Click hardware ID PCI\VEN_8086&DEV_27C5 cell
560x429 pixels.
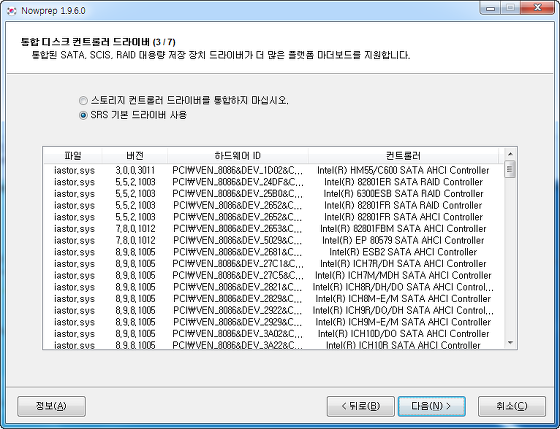[x=238, y=275]
